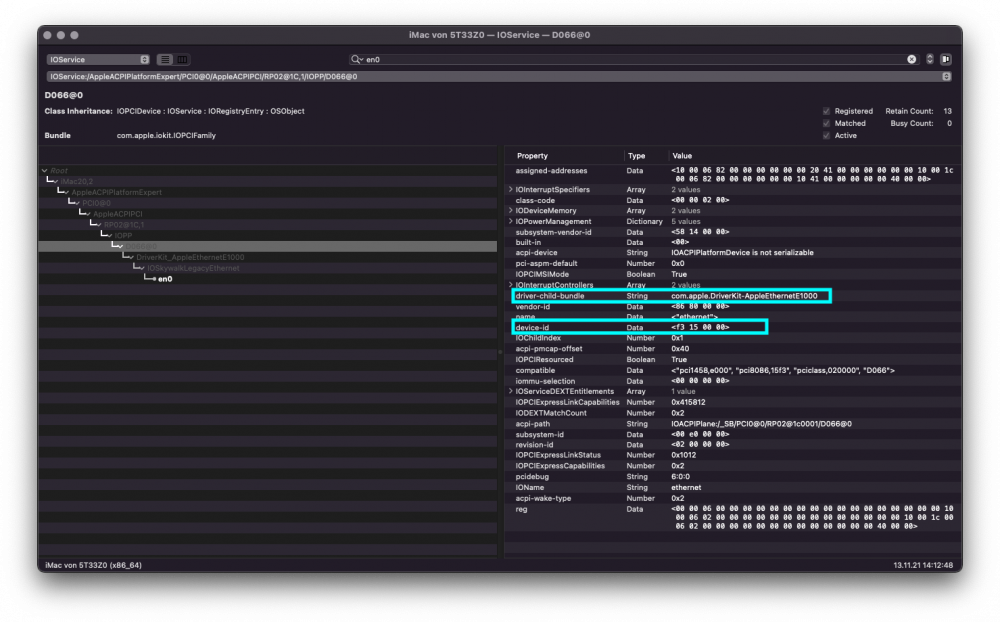Toggle the Registered checkbox

827,111
